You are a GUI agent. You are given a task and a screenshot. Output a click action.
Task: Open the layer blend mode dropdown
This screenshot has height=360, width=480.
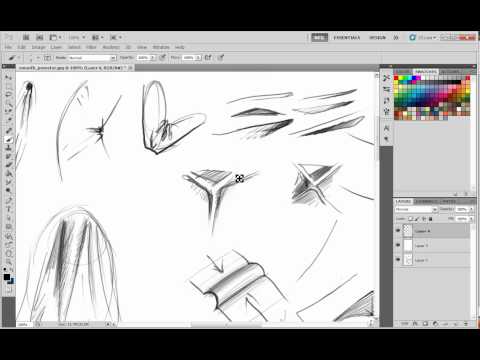(x=416, y=209)
